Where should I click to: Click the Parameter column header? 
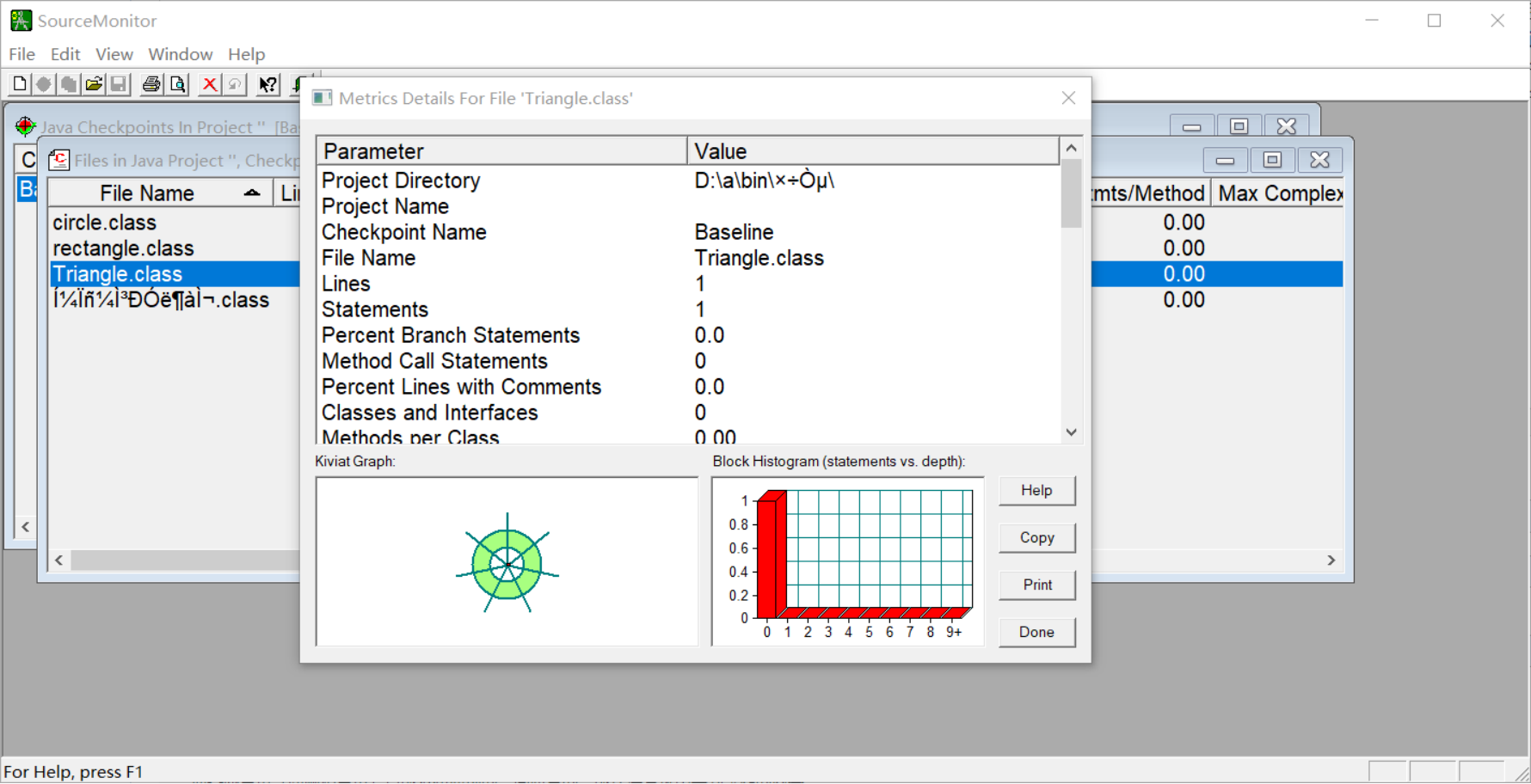click(x=502, y=151)
